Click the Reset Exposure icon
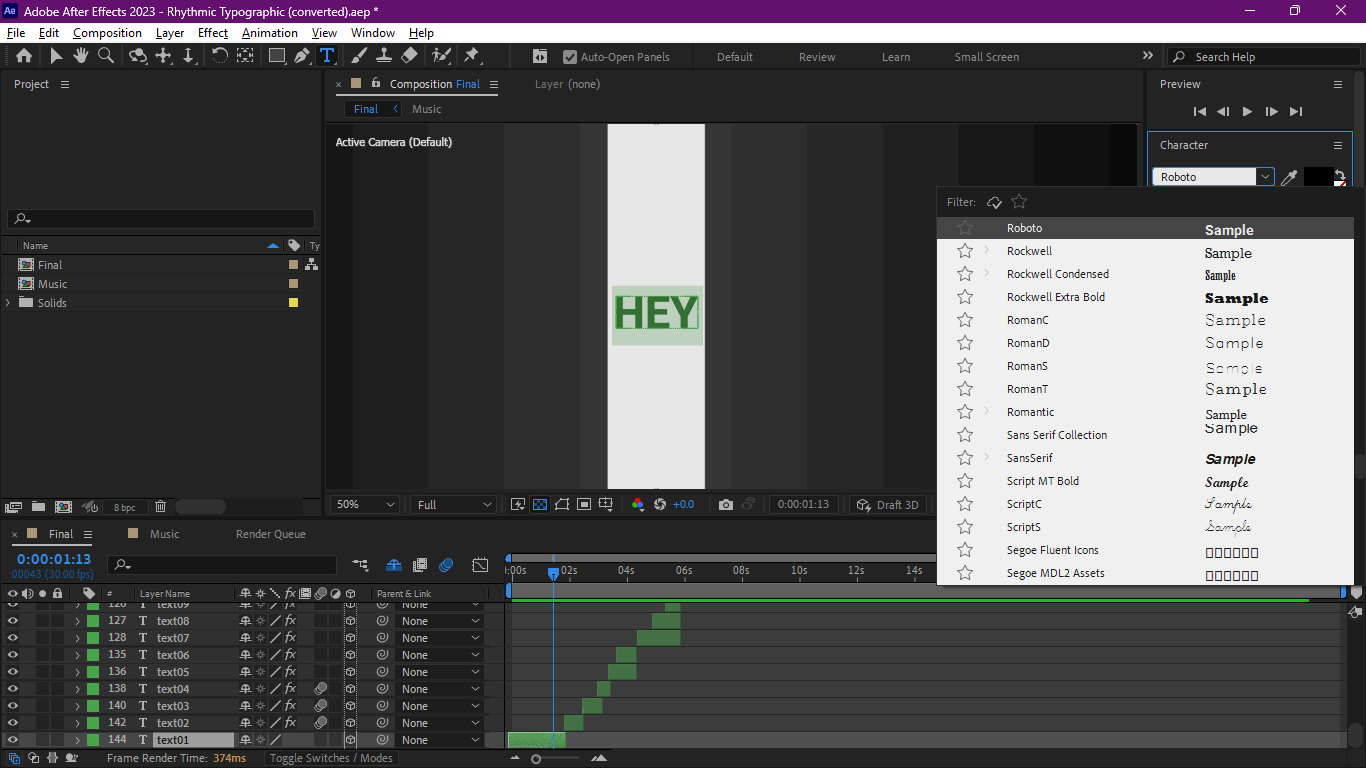This screenshot has height=768, width=1366. click(x=660, y=504)
